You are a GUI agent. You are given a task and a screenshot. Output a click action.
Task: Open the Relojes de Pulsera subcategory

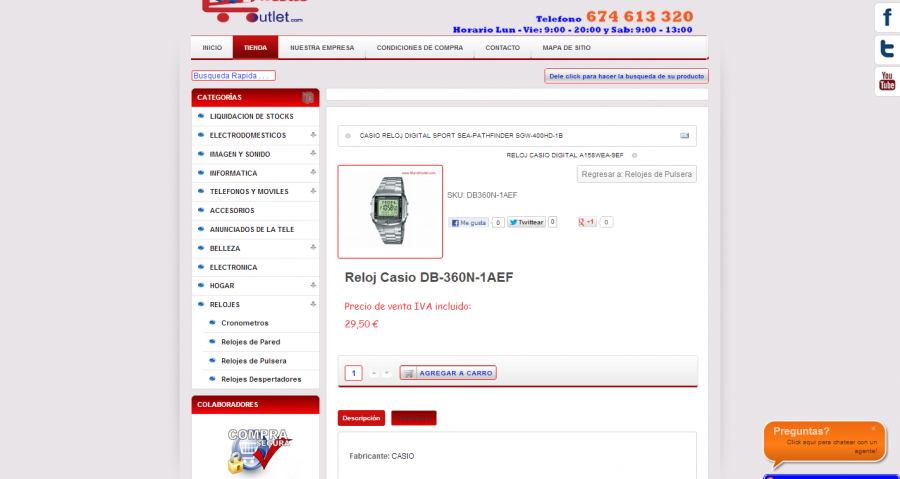point(254,361)
